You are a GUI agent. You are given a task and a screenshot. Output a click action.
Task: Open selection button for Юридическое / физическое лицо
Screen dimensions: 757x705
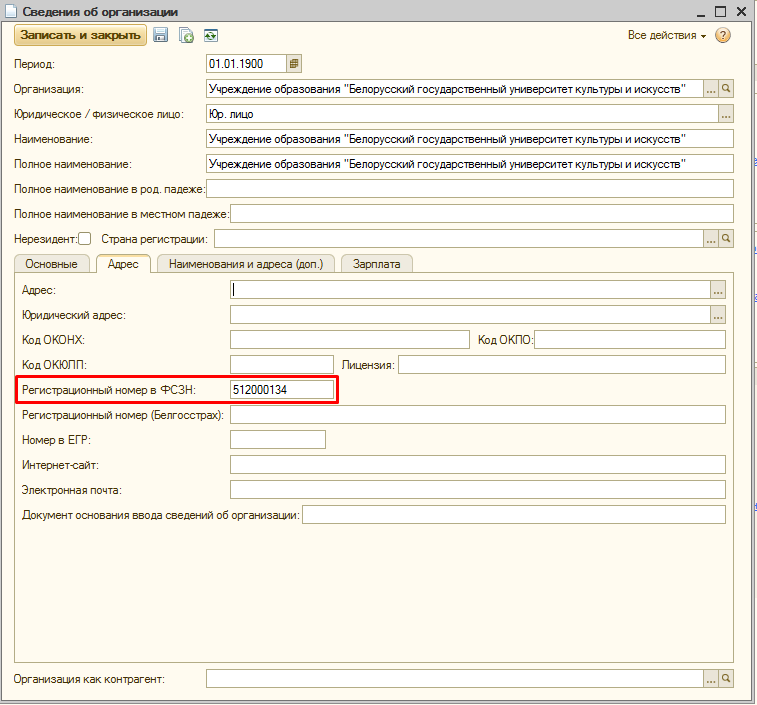(727, 114)
